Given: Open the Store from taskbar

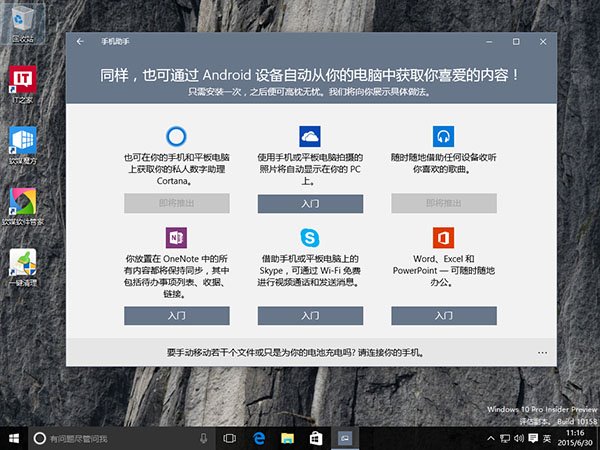Looking at the screenshot, I should click(x=316, y=439).
